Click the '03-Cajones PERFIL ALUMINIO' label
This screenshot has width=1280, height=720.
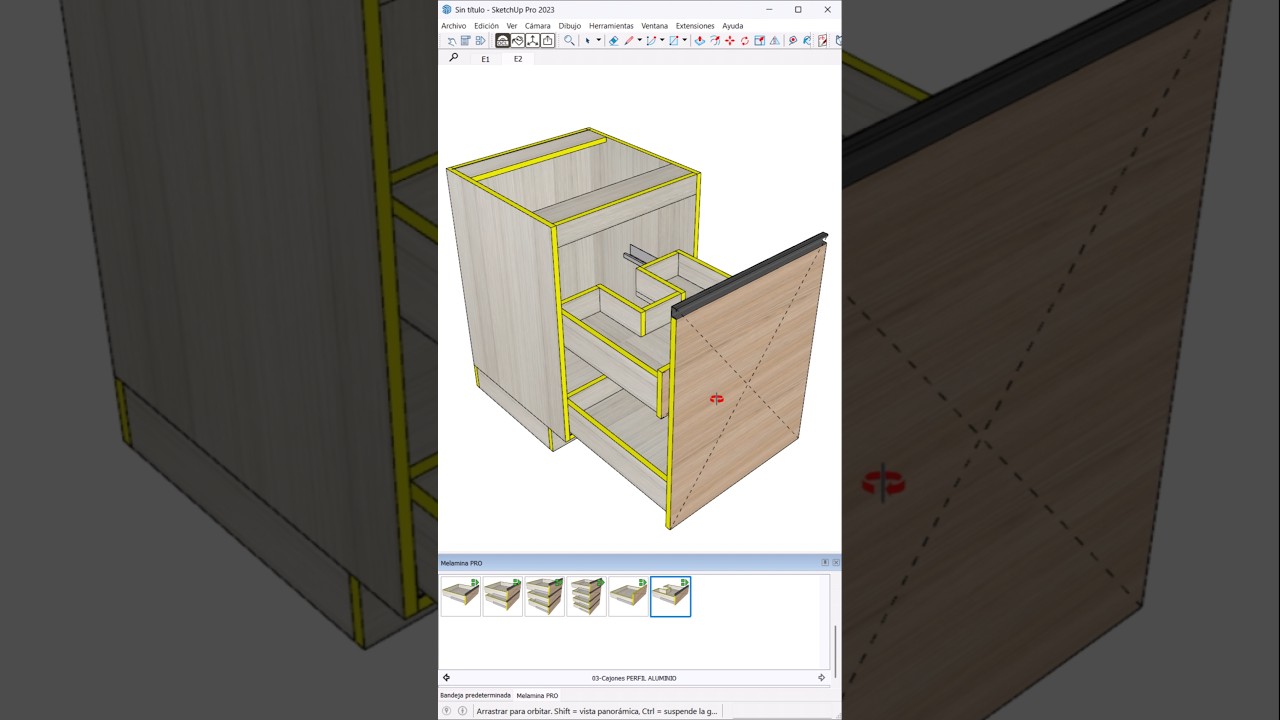tap(634, 678)
